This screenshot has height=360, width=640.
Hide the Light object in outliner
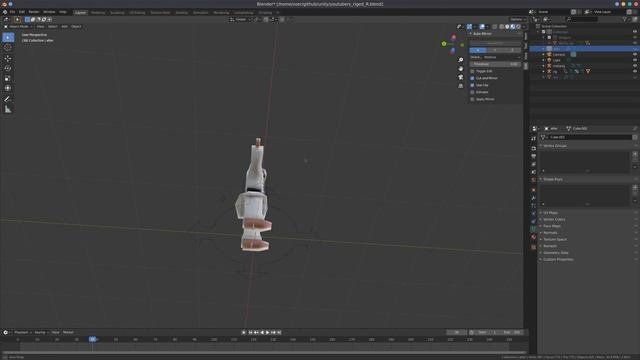tap(635, 60)
